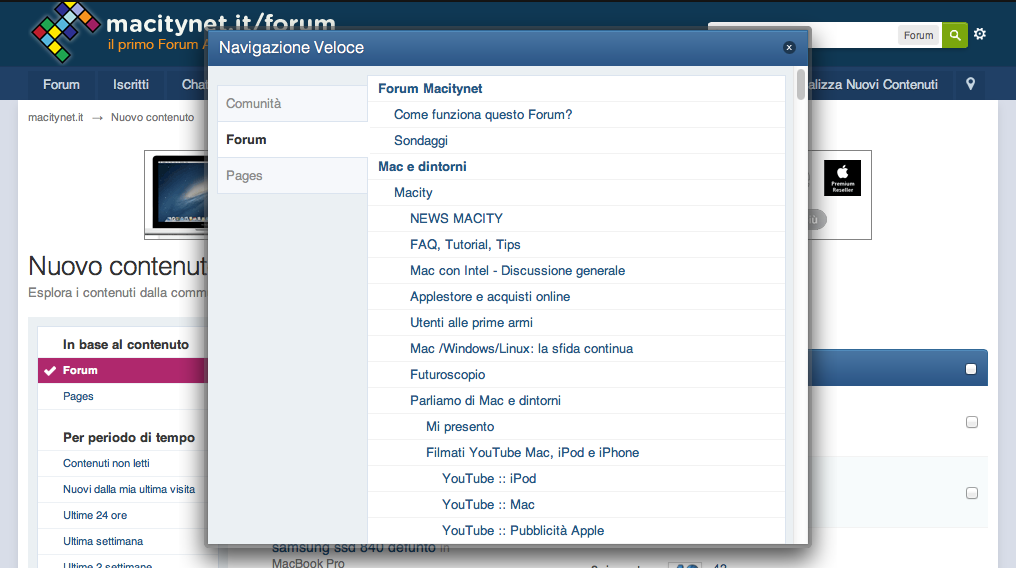
Task: Open 'Mac /Windows/Linux: la sfida continua'
Action: point(521,348)
